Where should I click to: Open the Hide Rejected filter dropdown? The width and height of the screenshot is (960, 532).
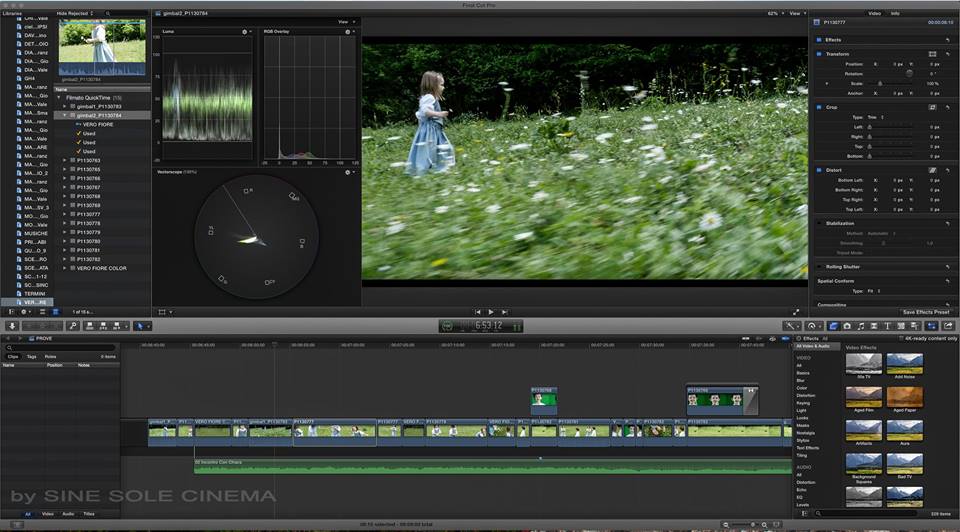pos(75,13)
